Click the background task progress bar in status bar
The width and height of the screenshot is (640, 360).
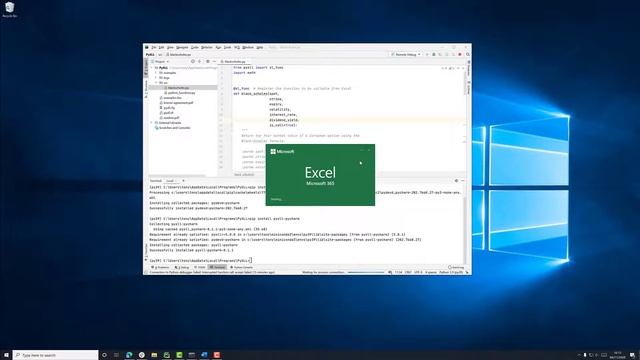(x=365, y=272)
